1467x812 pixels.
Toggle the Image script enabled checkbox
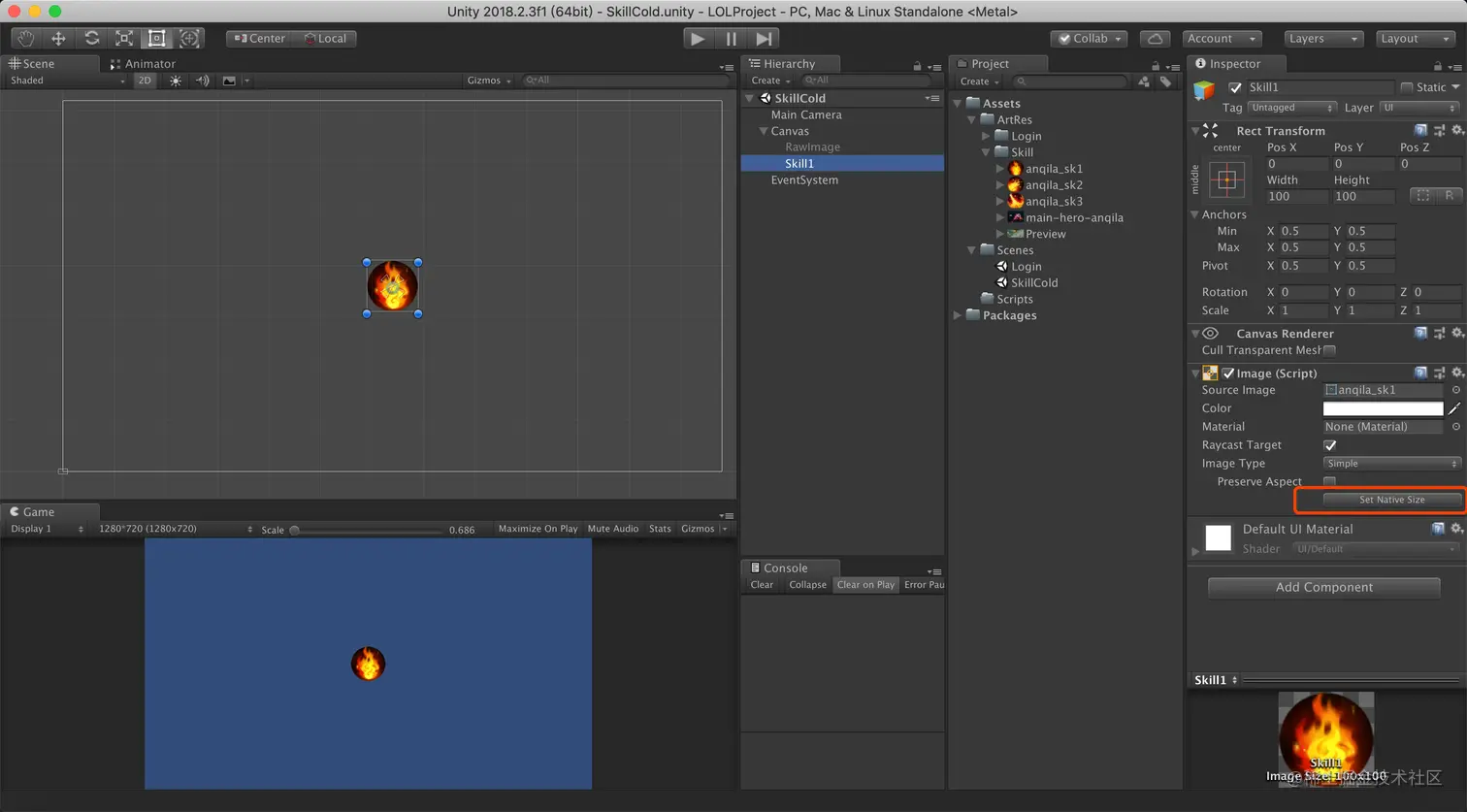pyautogui.click(x=1228, y=374)
